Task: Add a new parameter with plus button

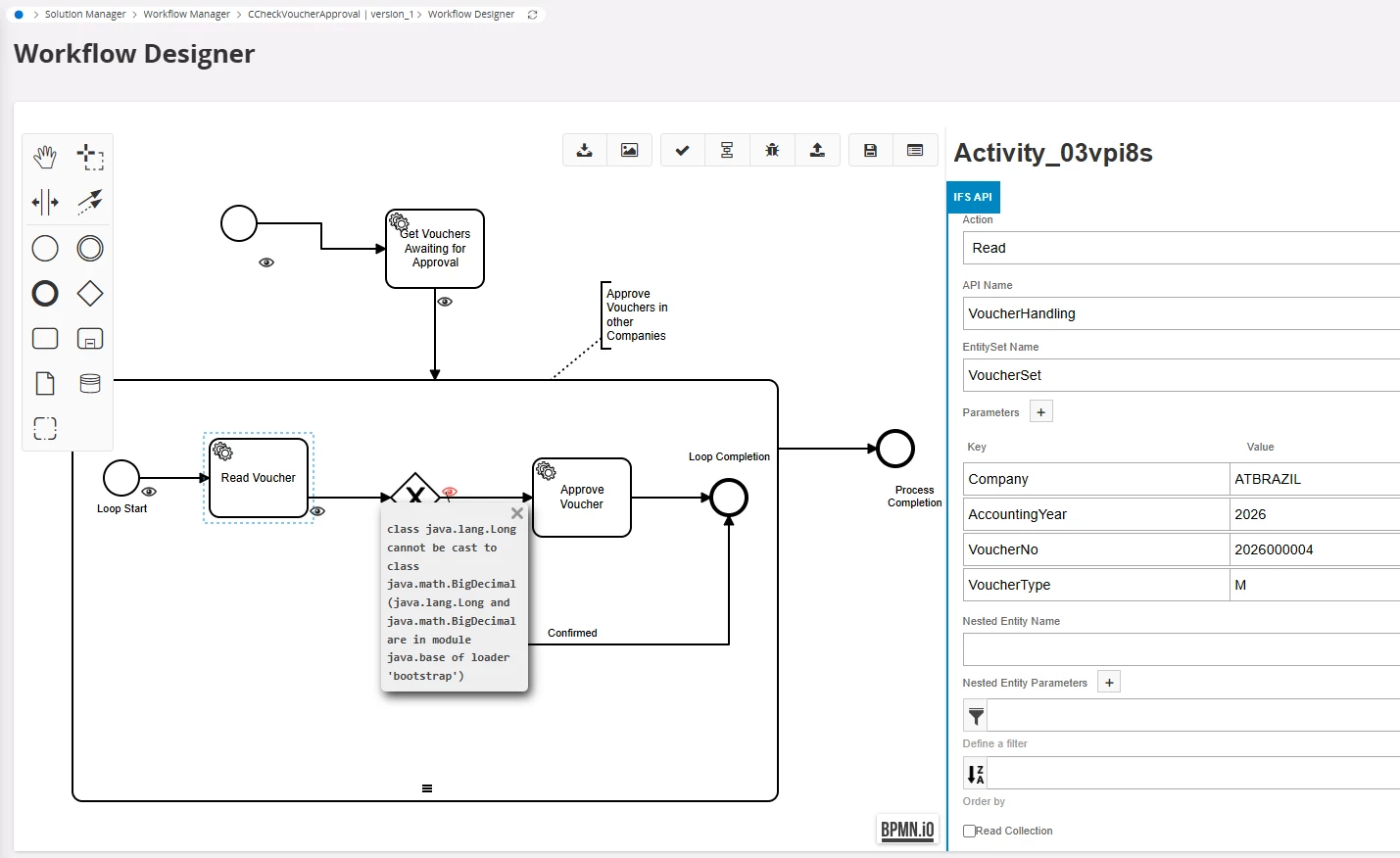Action: [1041, 412]
